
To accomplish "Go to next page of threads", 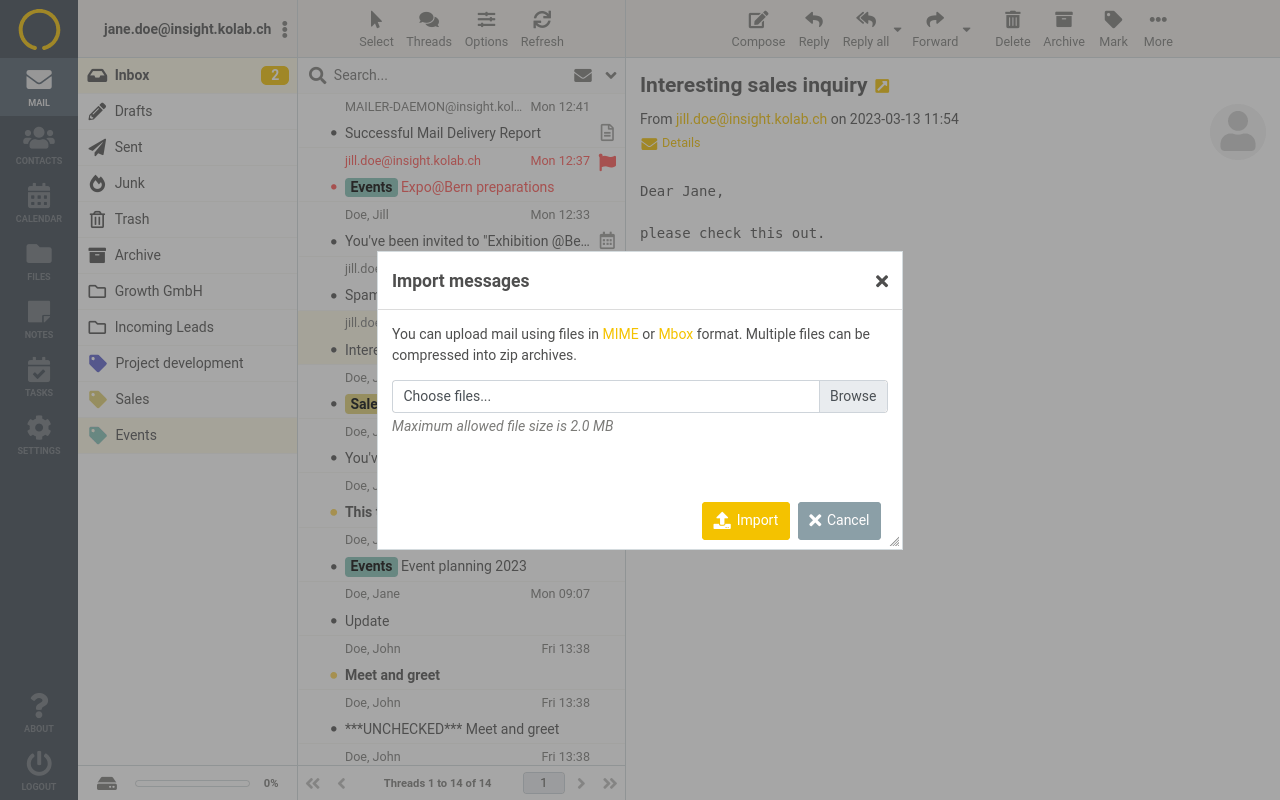I will pyautogui.click(x=581, y=783).
